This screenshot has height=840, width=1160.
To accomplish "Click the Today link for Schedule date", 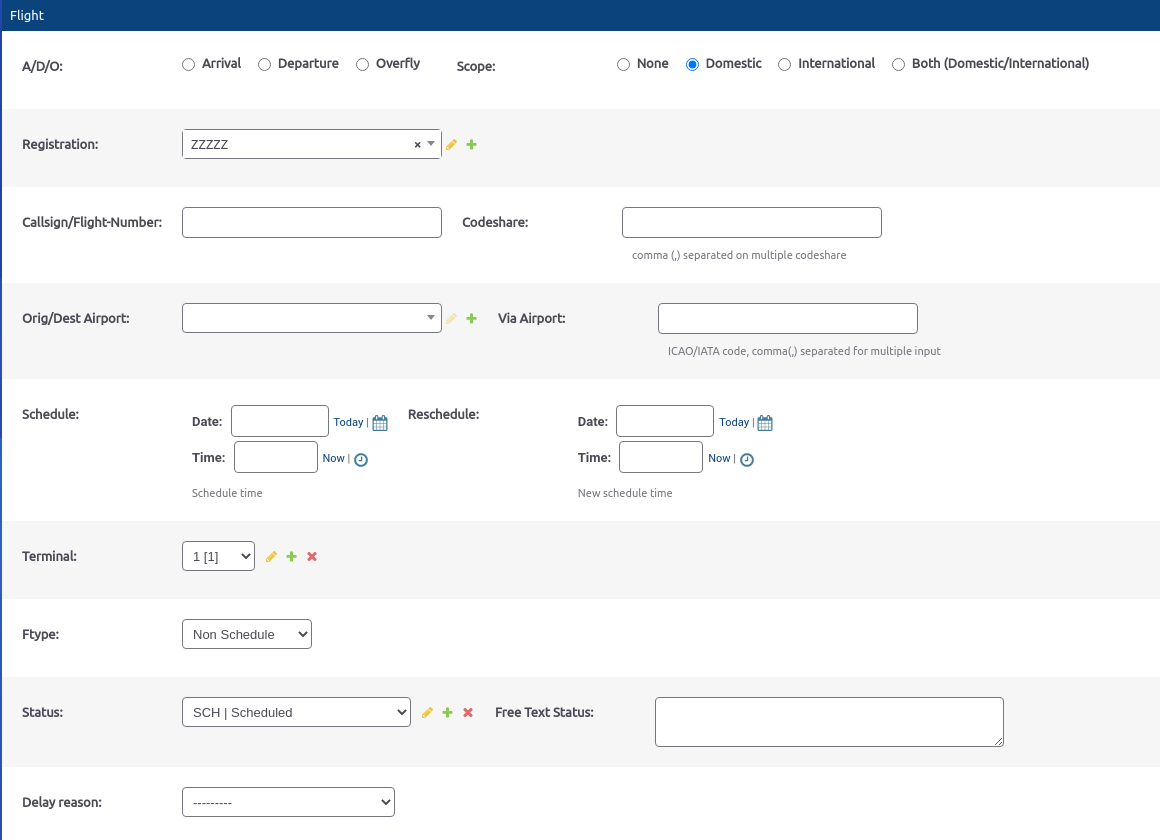I will pos(348,423).
